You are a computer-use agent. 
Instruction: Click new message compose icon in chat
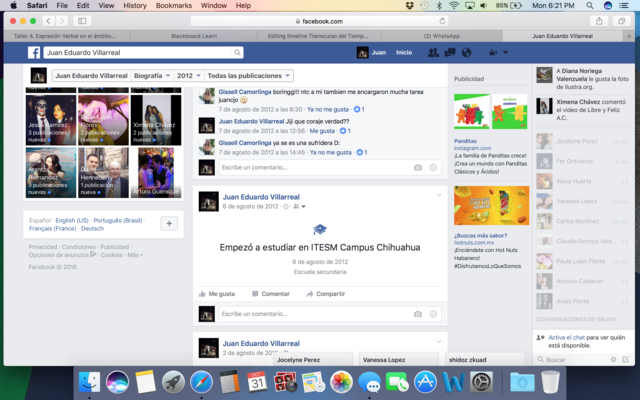[625, 360]
